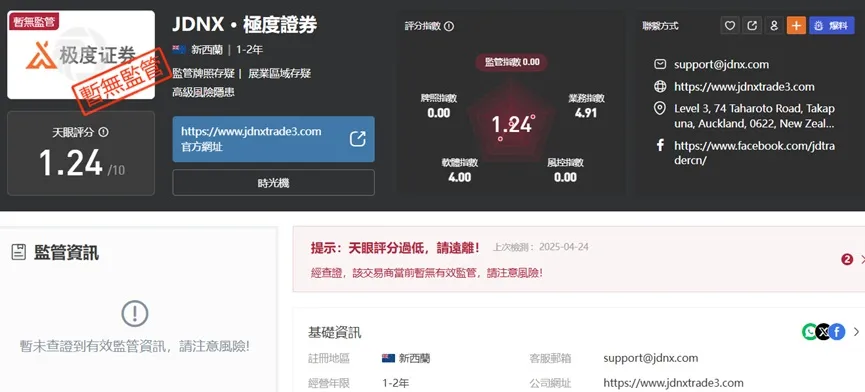Click the radar chart center score 1.24

tap(512, 125)
